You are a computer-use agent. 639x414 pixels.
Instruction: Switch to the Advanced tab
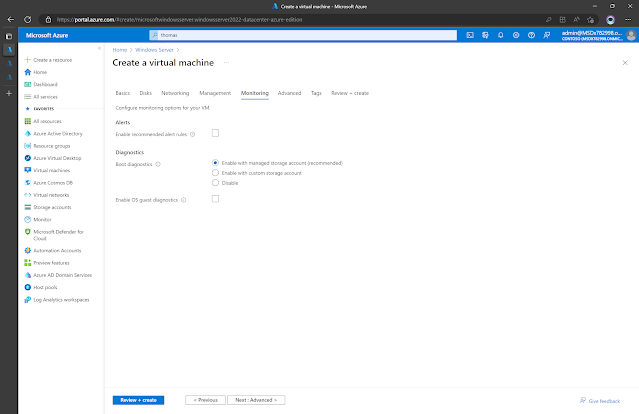[x=289, y=93]
